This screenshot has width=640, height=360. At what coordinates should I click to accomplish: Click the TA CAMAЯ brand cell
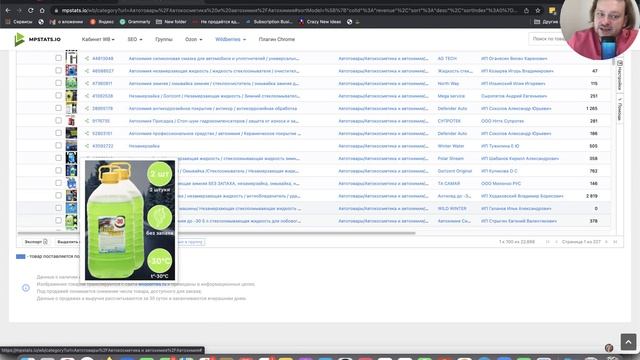pos(449,183)
